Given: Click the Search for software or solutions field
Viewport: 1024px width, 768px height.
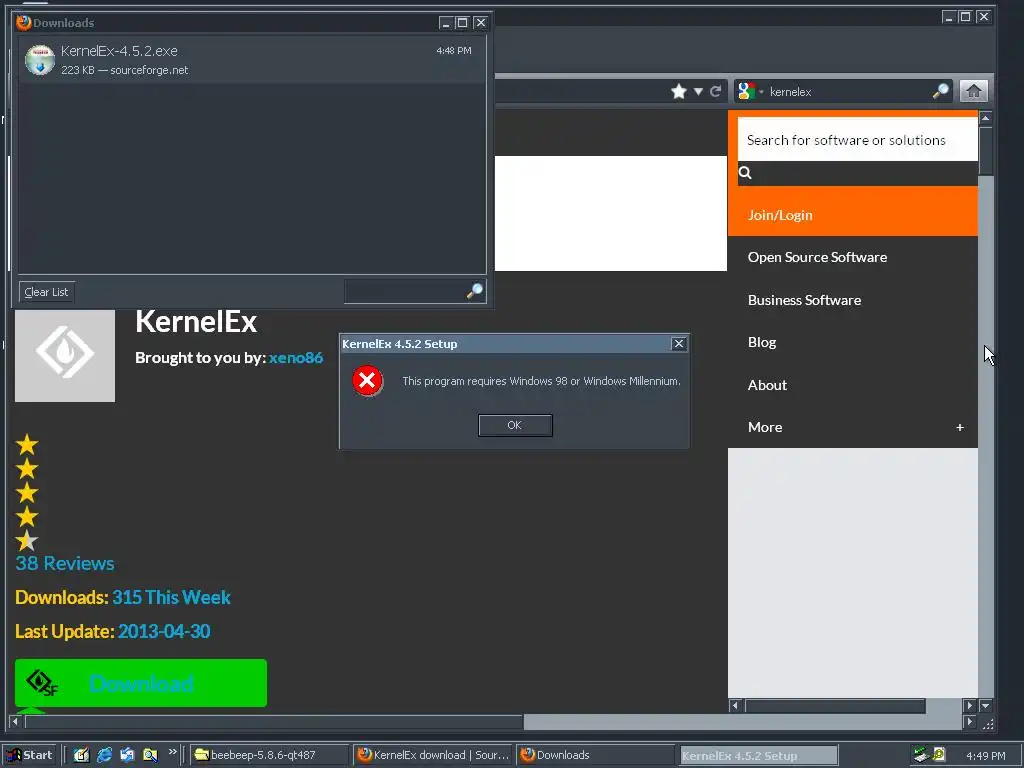Looking at the screenshot, I should click(x=857, y=140).
